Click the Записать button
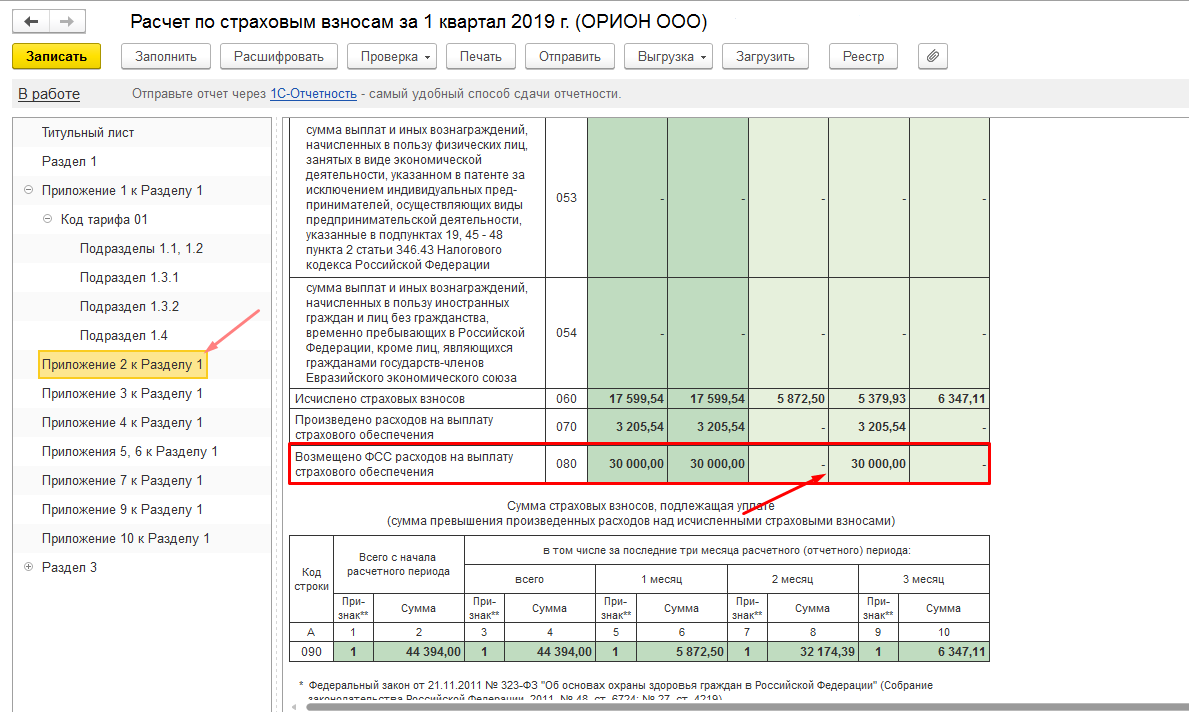 [x=56, y=56]
